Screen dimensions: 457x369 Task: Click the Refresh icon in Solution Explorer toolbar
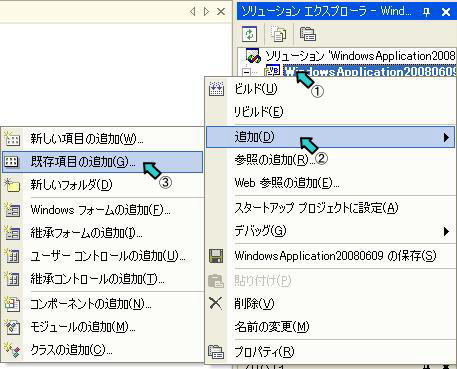[x=250, y=34]
